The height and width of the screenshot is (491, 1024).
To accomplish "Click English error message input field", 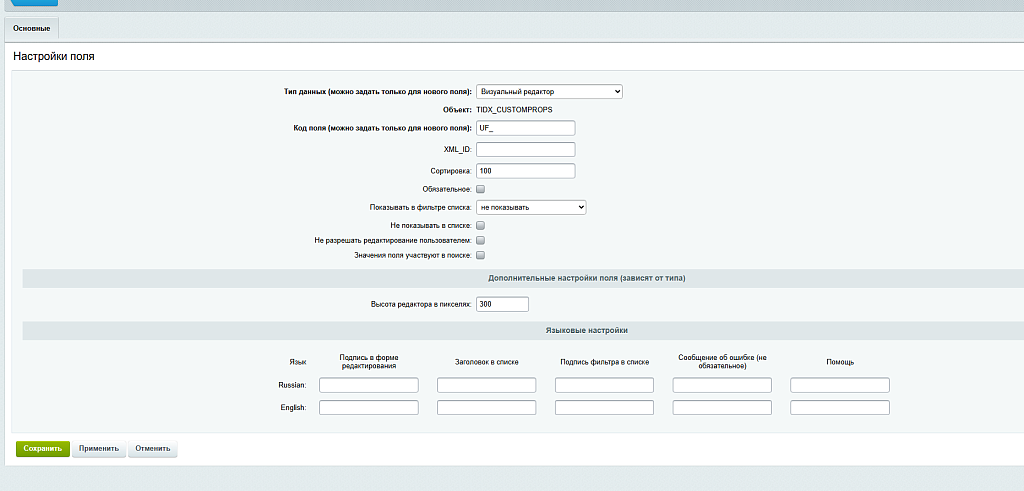I will point(722,407).
